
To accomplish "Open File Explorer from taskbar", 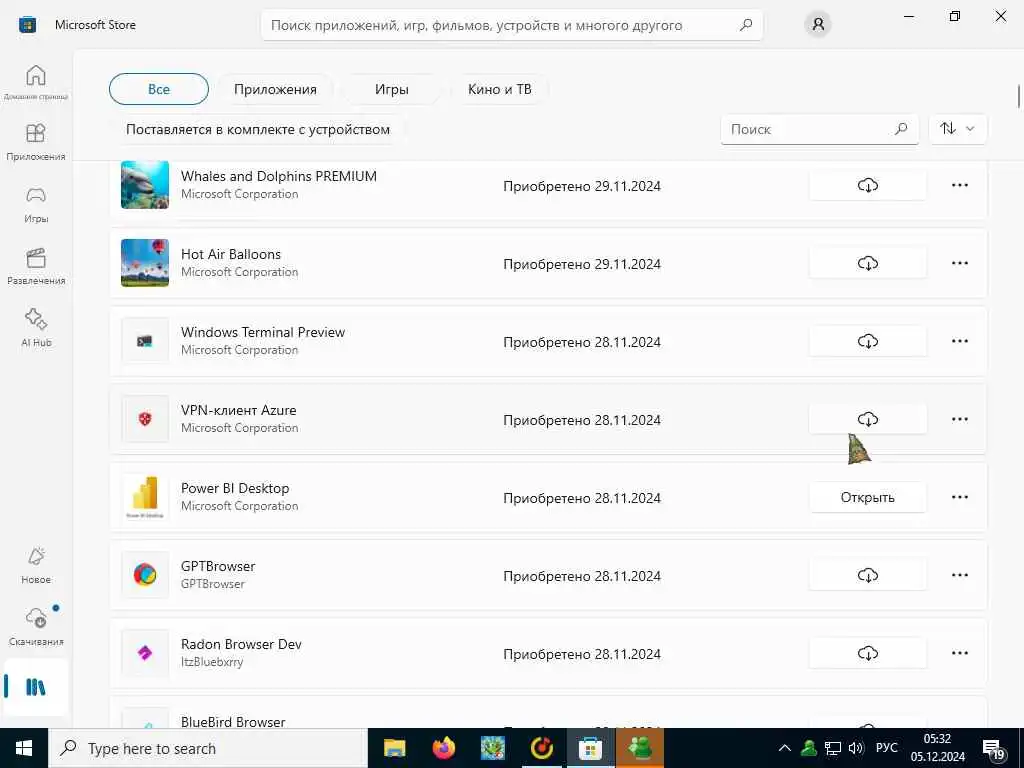I will (x=394, y=748).
